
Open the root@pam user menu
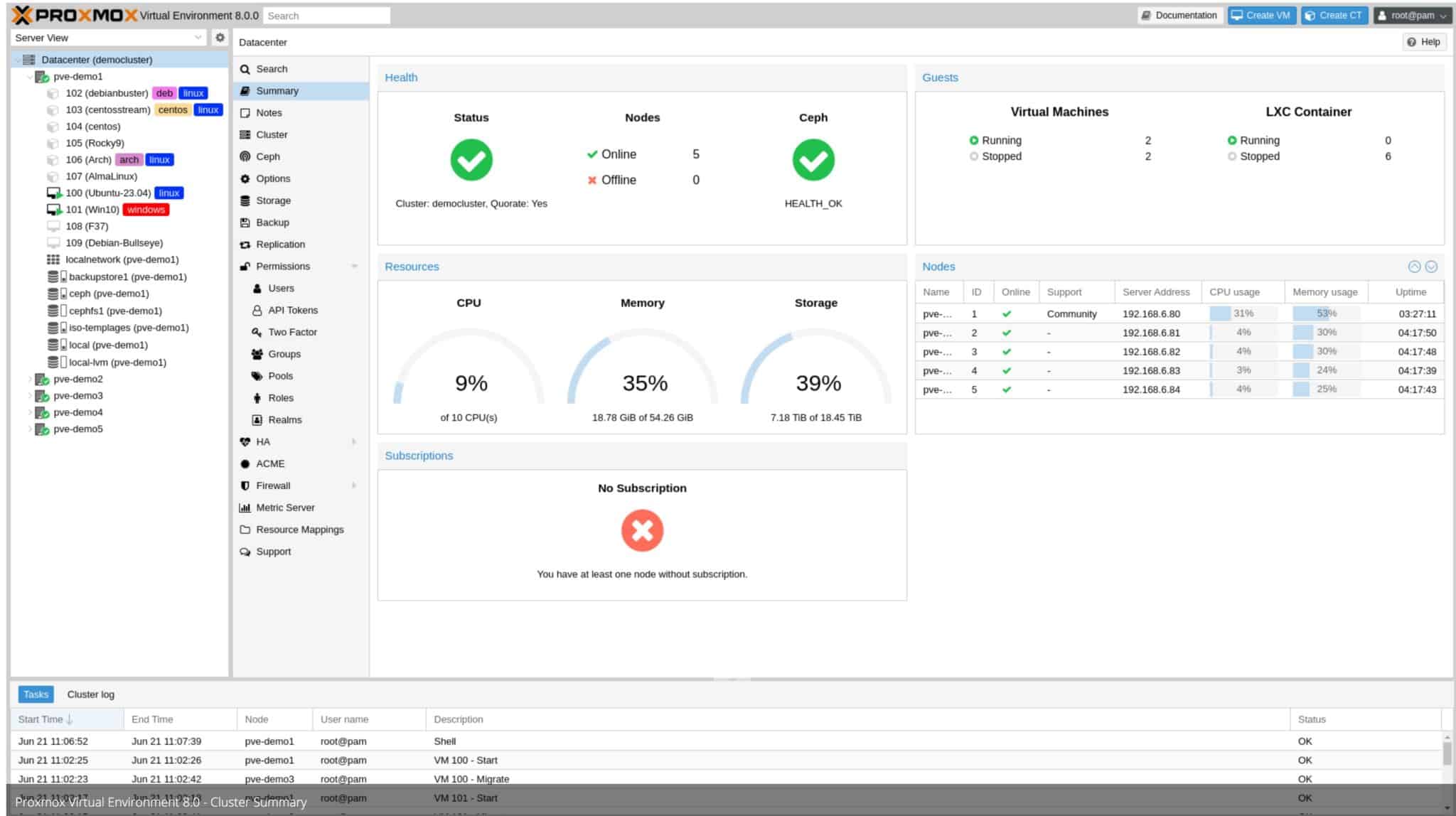point(1412,15)
